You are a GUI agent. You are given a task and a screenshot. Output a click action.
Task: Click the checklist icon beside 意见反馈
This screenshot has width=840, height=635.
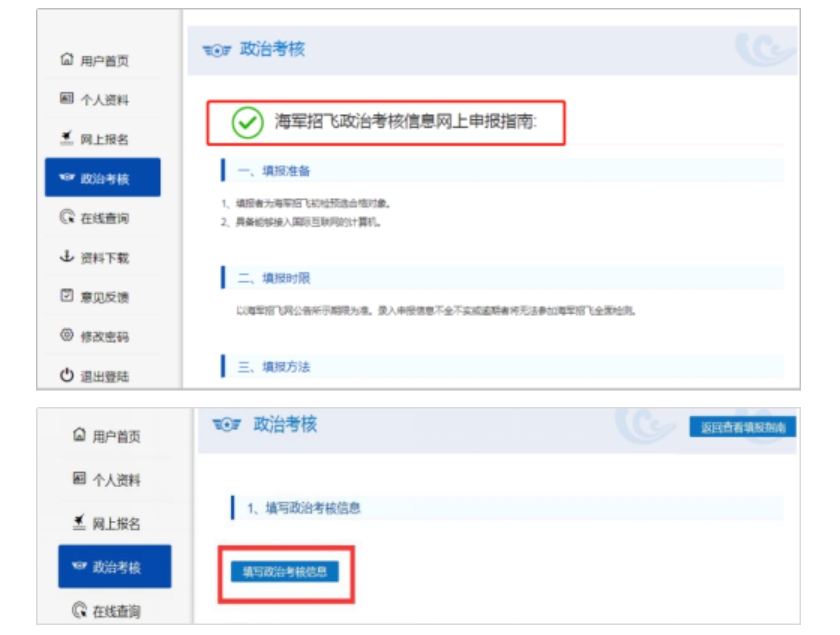(x=67, y=296)
